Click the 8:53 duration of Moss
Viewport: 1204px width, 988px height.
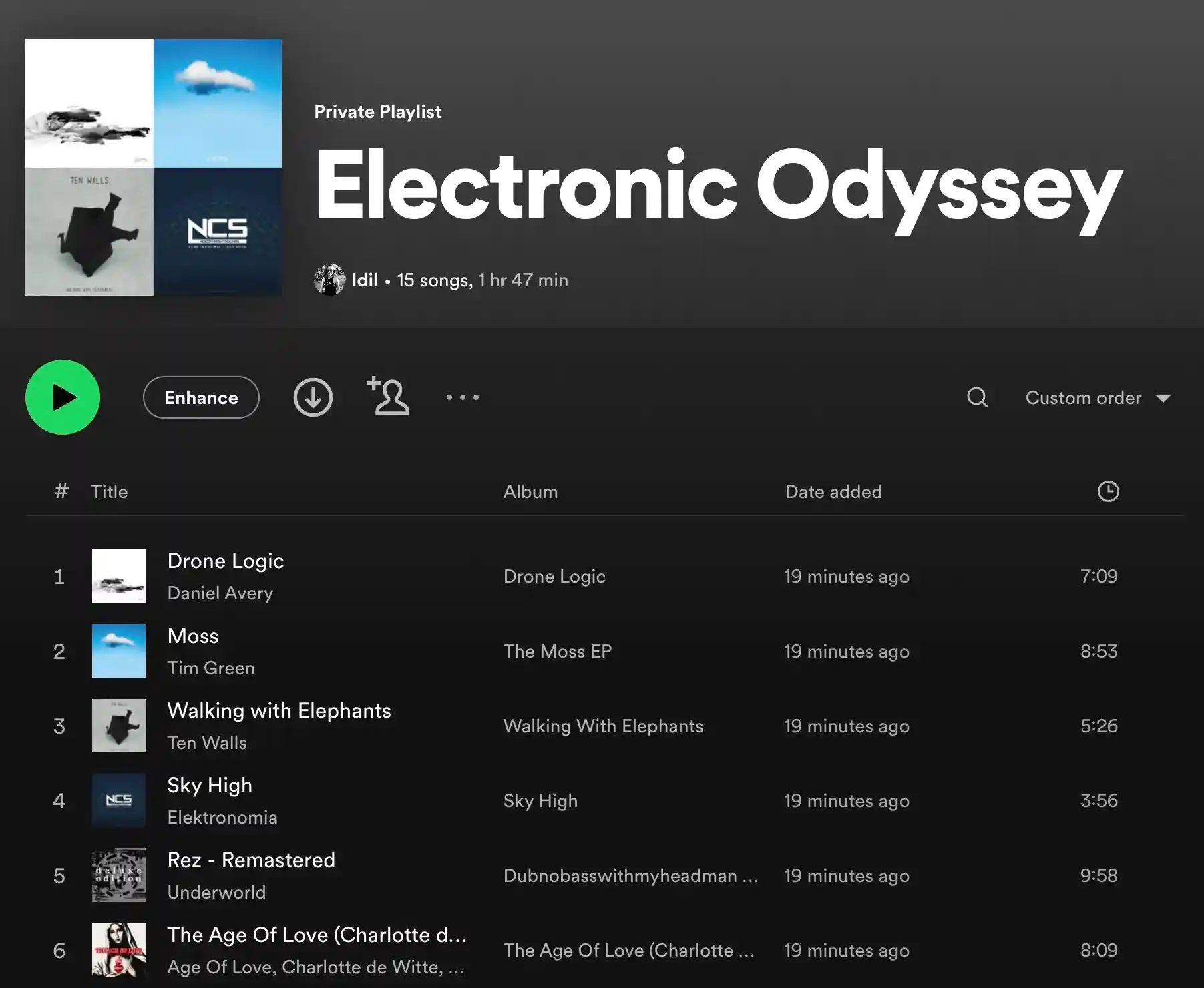[1099, 651]
